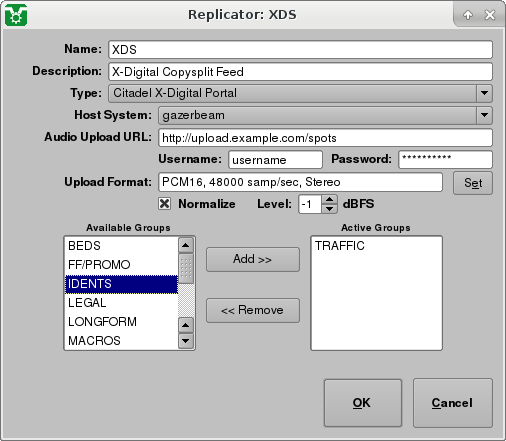This screenshot has height=441, width=506.
Task: Select LEGAL in Available Groups
Action: pyautogui.click(x=121, y=303)
